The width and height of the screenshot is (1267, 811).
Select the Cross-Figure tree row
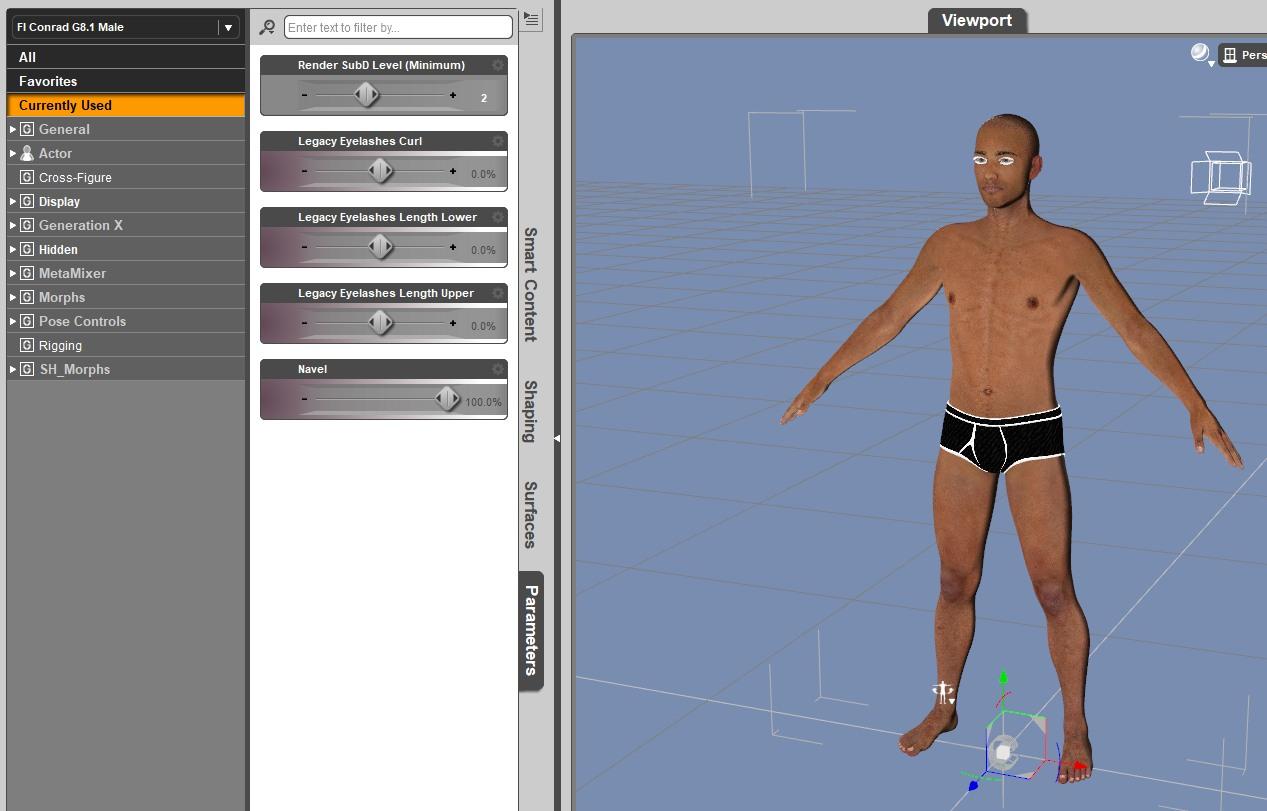(126, 177)
